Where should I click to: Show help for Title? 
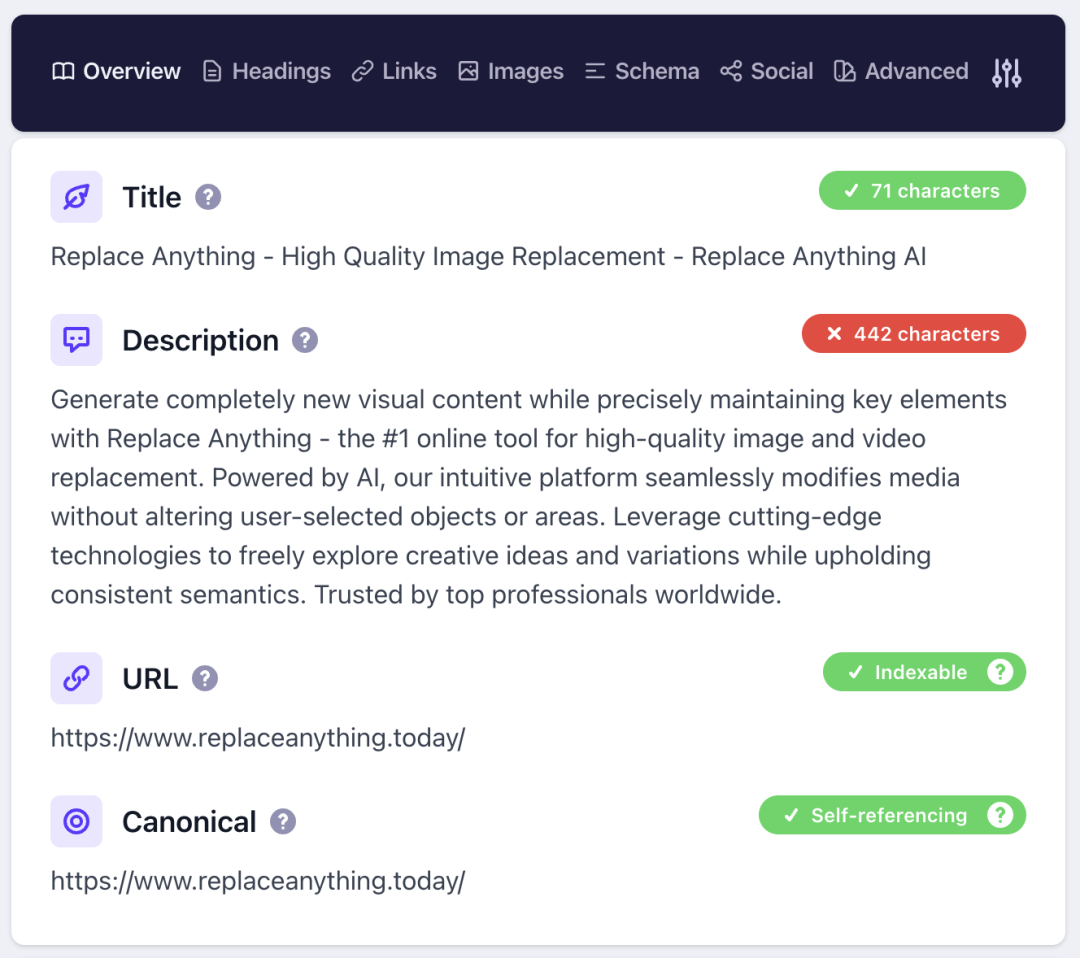coord(208,198)
